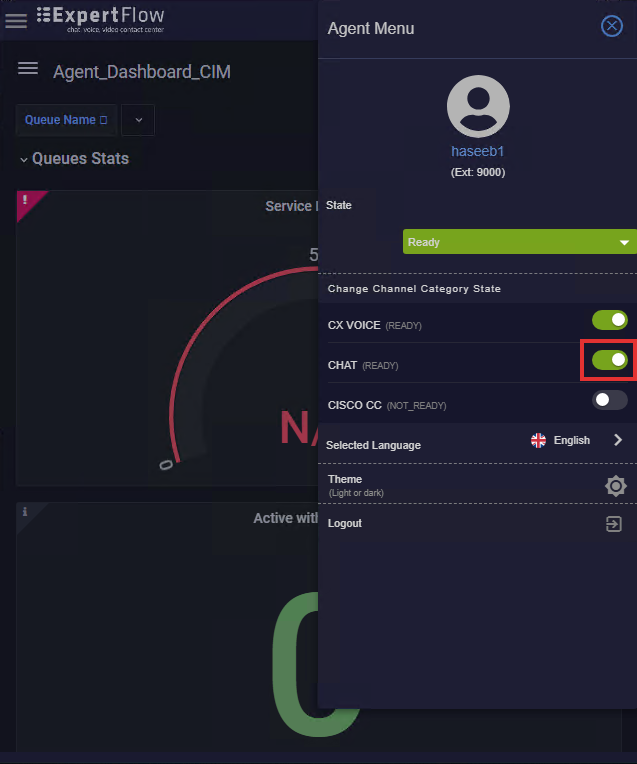The width and height of the screenshot is (637, 764).
Task: Enable the CISCO CC channel toggle
Action: [x=609, y=400]
